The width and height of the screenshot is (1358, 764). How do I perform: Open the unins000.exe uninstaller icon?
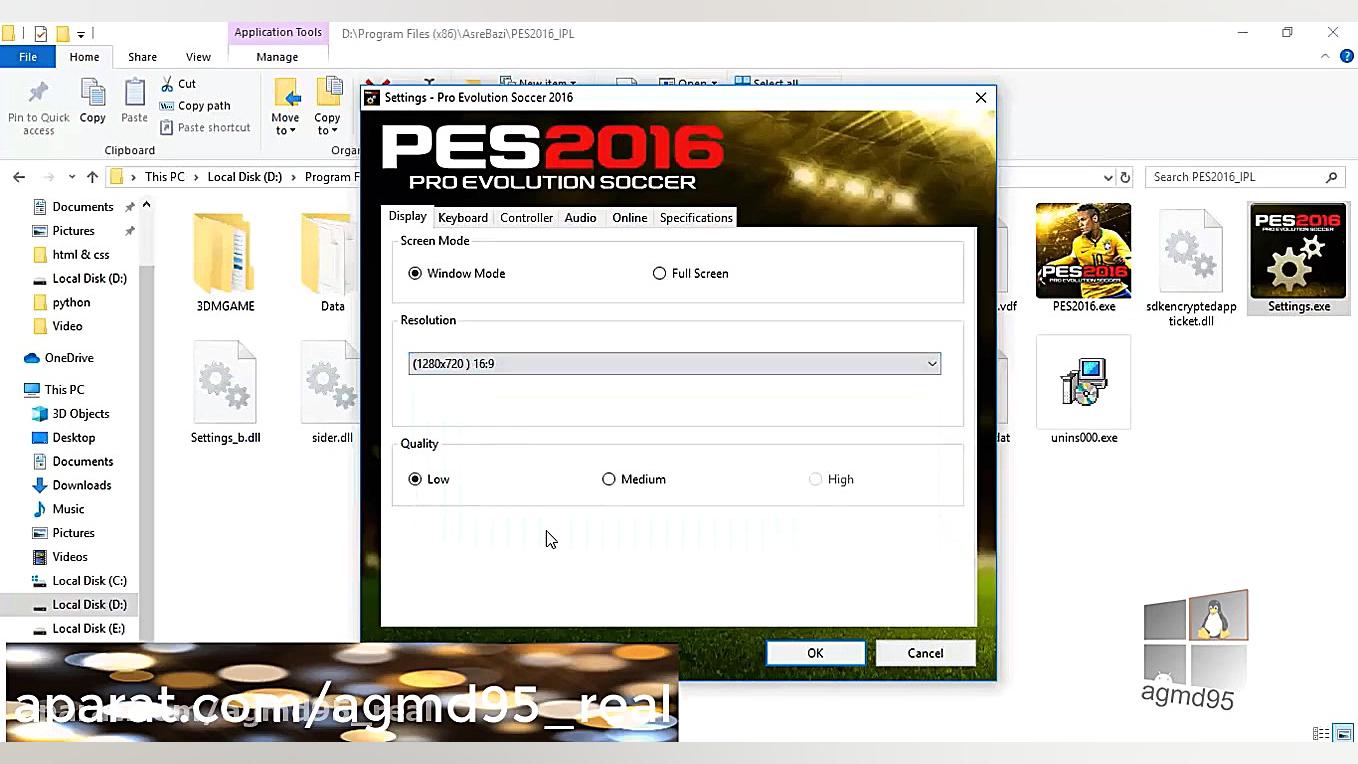(1083, 383)
